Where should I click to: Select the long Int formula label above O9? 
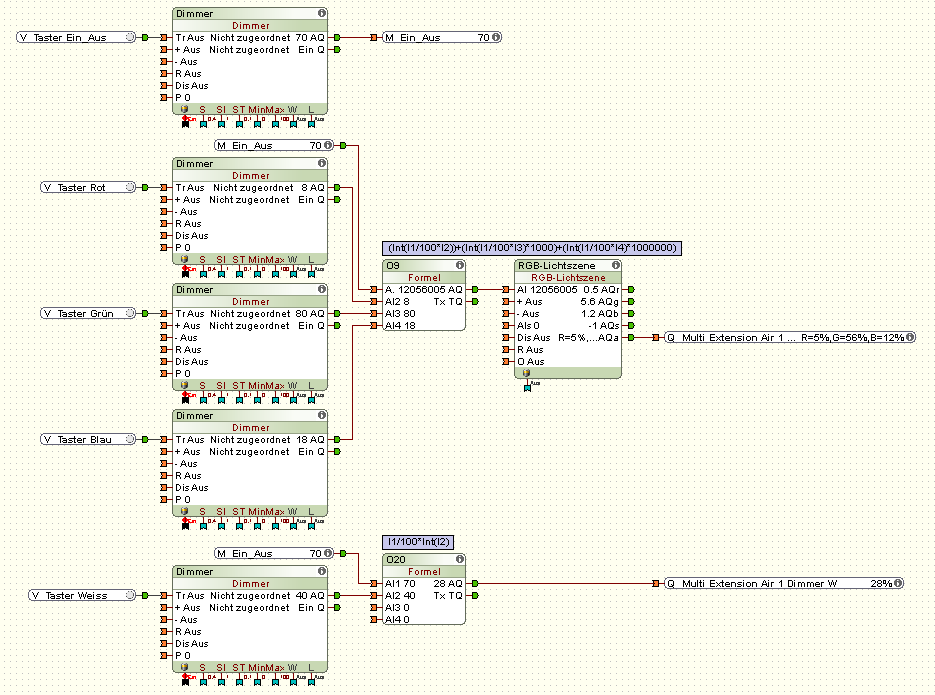pos(531,247)
